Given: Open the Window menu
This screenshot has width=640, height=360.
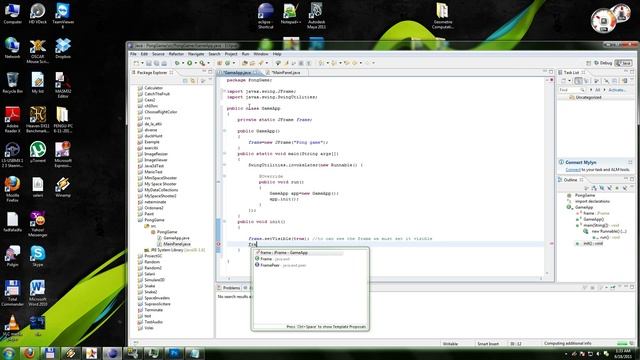Looking at the screenshot, I should pyautogui.click(x=261, y=54).
